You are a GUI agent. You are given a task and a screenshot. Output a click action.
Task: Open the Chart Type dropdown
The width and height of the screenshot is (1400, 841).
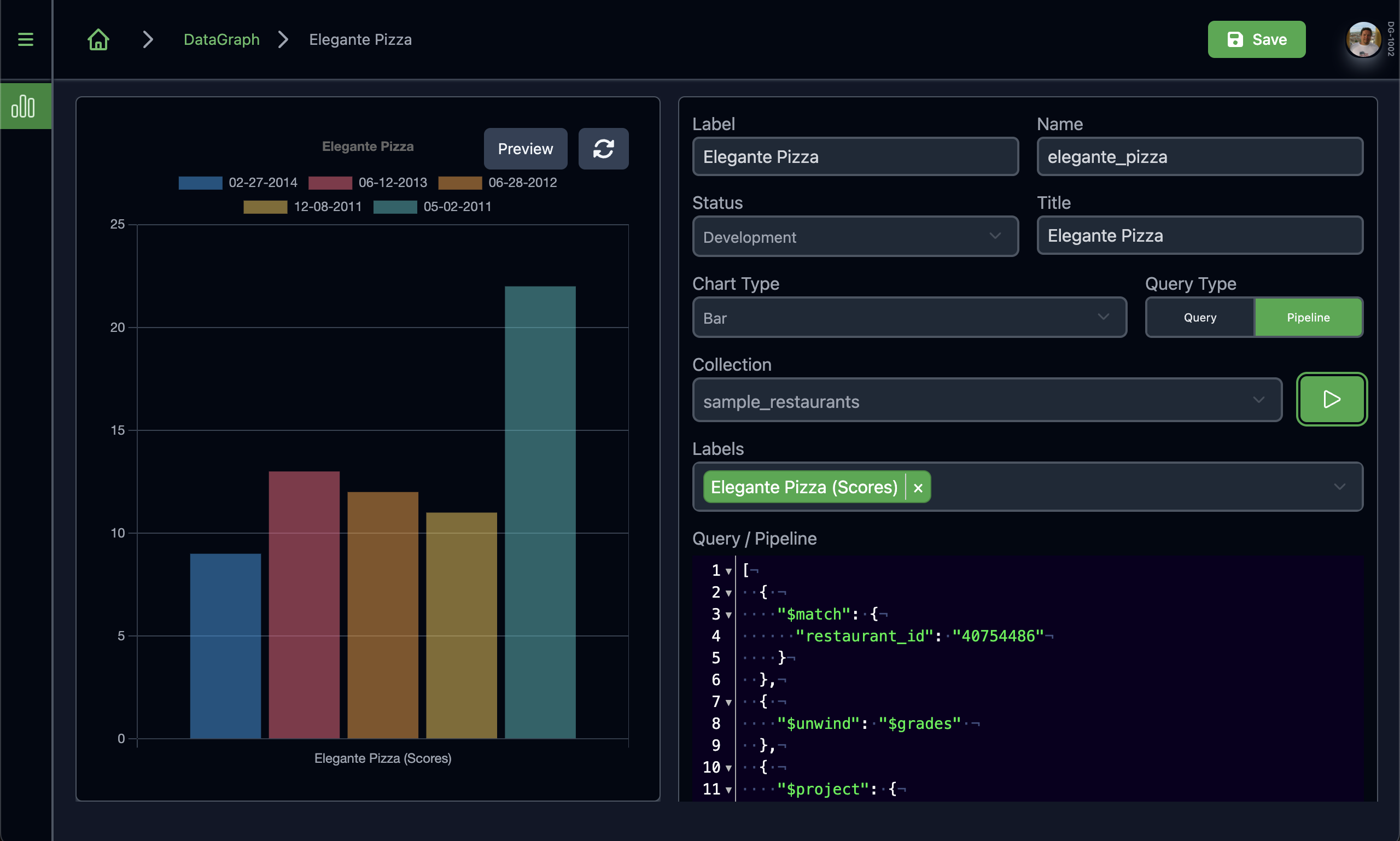pyautogui.click(x=908, y=317)
